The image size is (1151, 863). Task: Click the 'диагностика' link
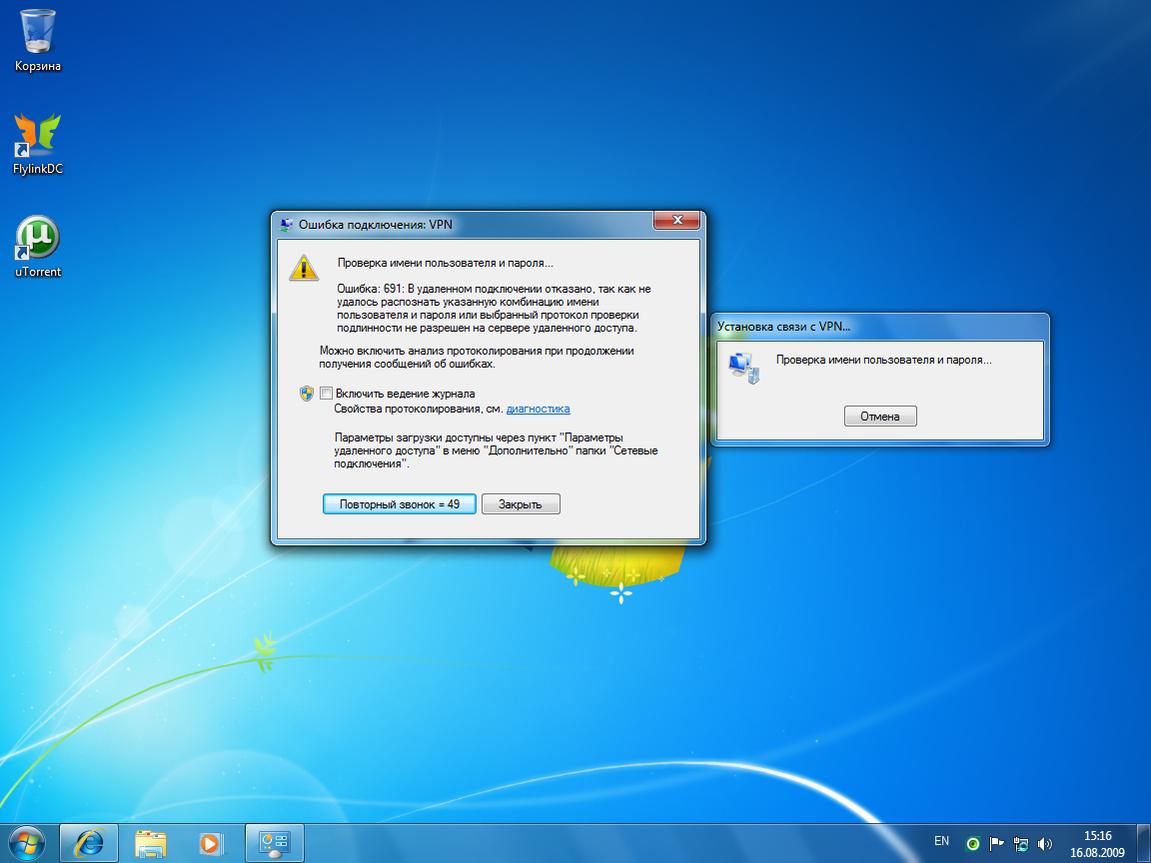tap(538, 408)
